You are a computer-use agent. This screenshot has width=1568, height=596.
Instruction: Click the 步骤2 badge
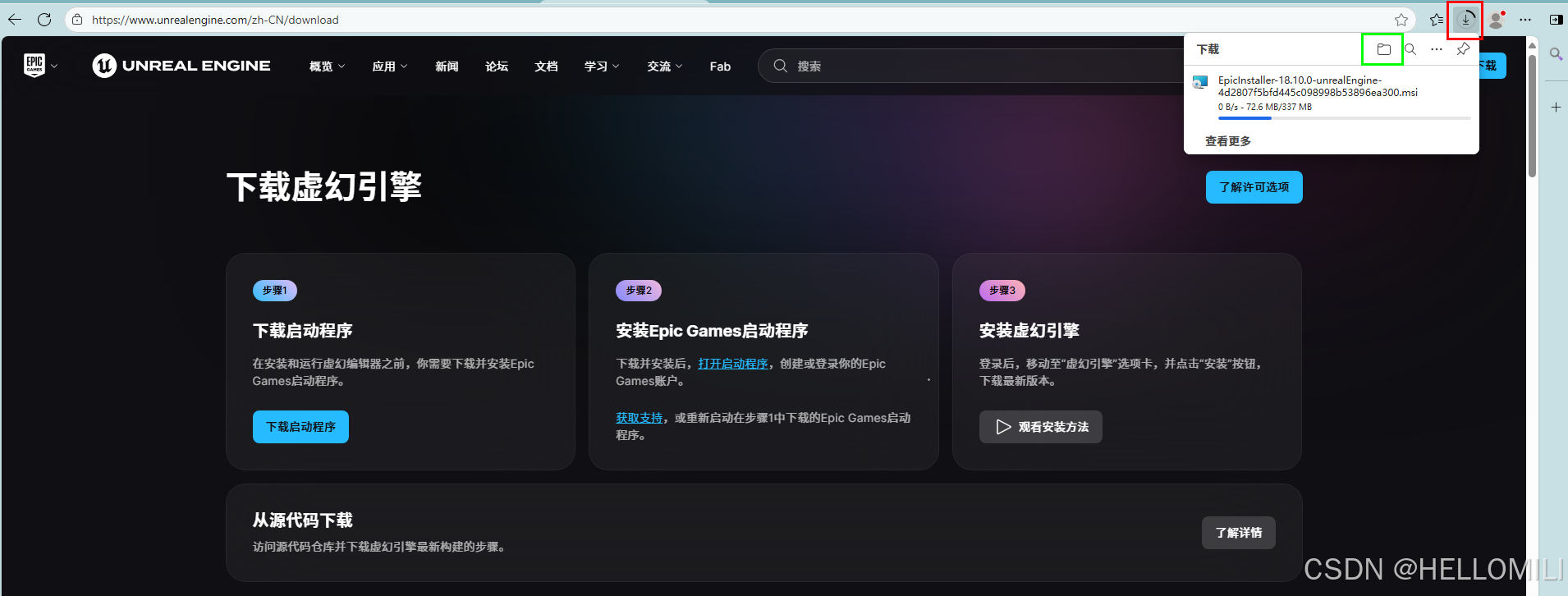click(639, 291)
